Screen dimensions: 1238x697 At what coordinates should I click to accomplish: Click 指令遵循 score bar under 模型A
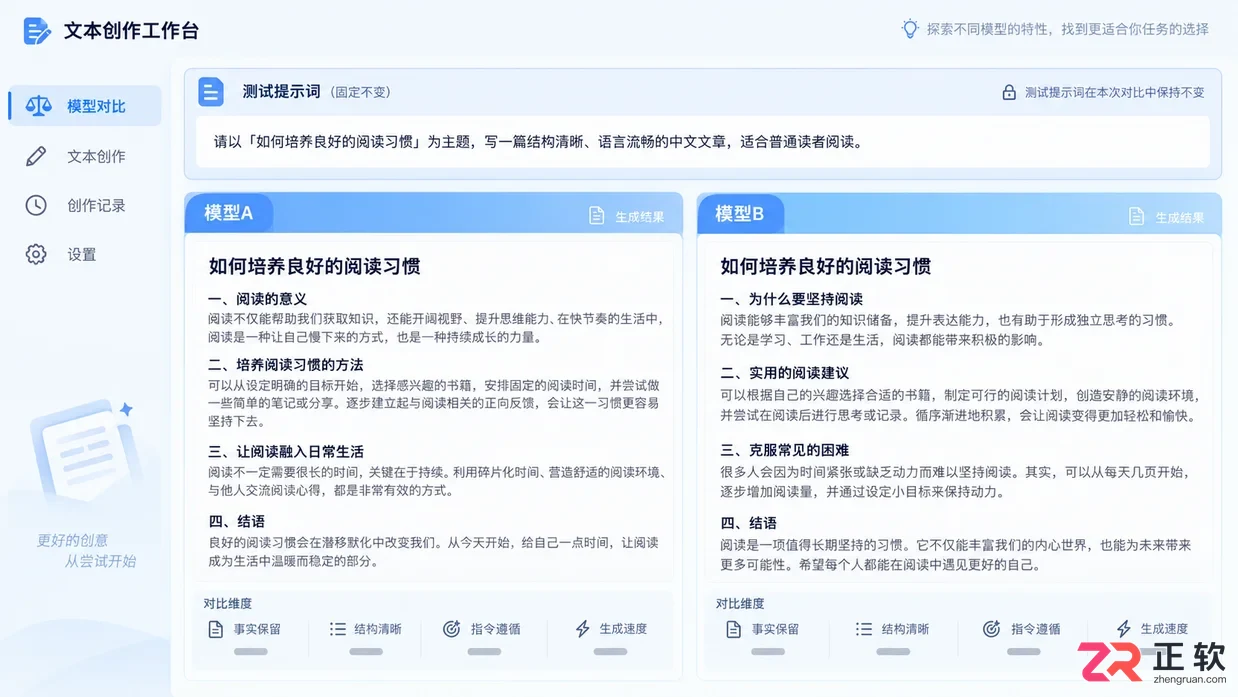pos(484,651)
